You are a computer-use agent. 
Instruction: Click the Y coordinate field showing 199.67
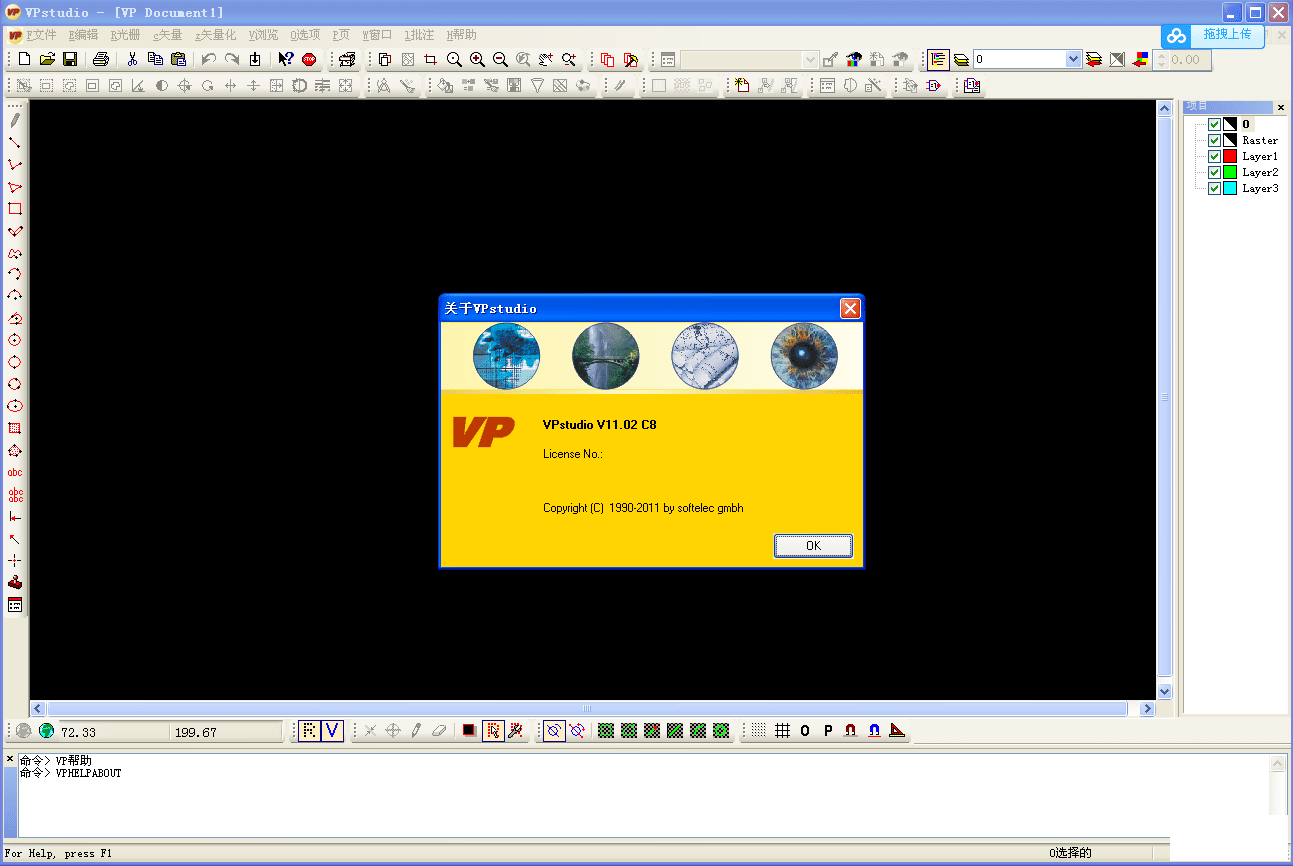coord(227,732)
